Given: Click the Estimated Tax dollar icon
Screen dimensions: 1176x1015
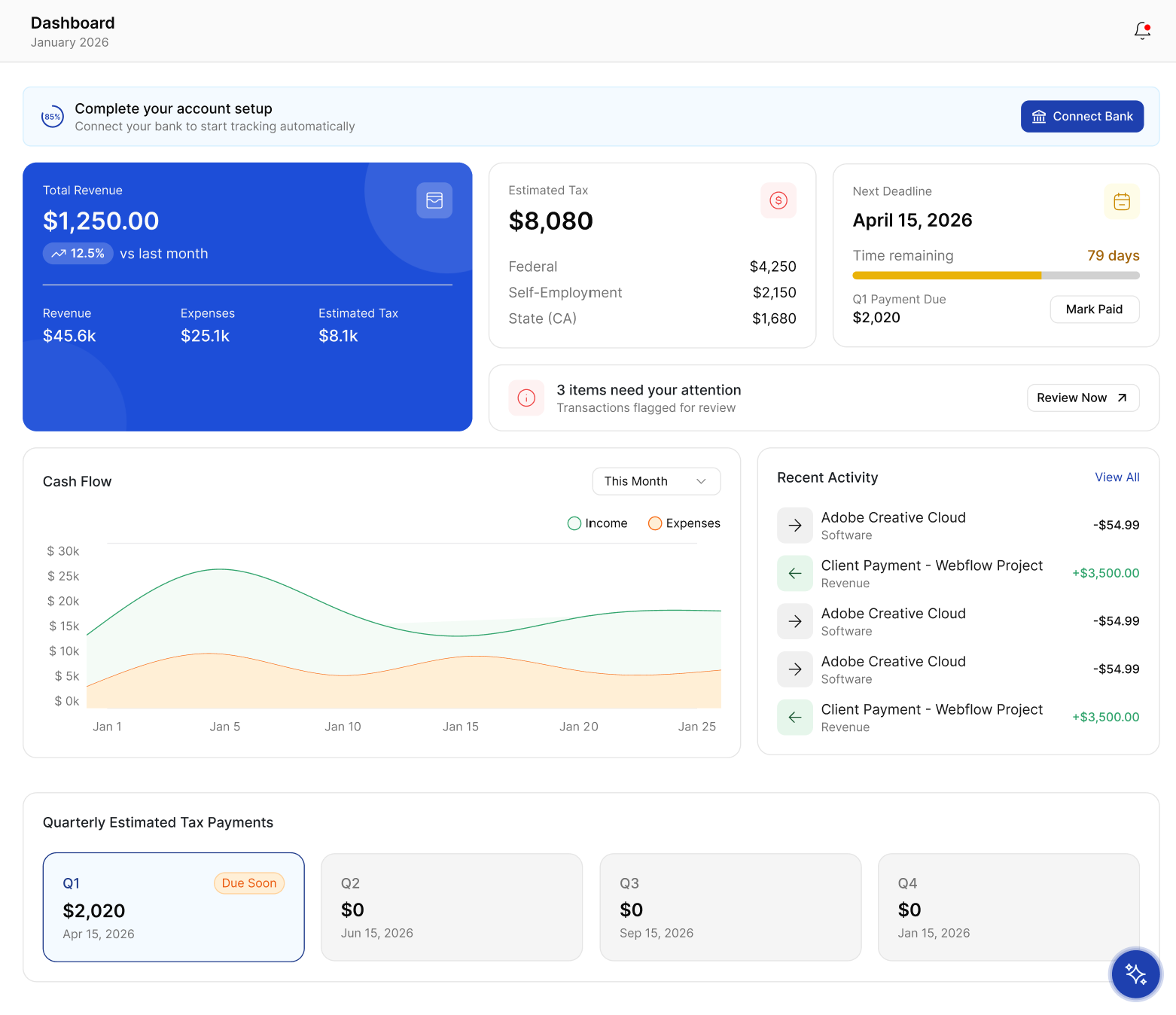Looking at the screenshot, I should pos(778,200).
